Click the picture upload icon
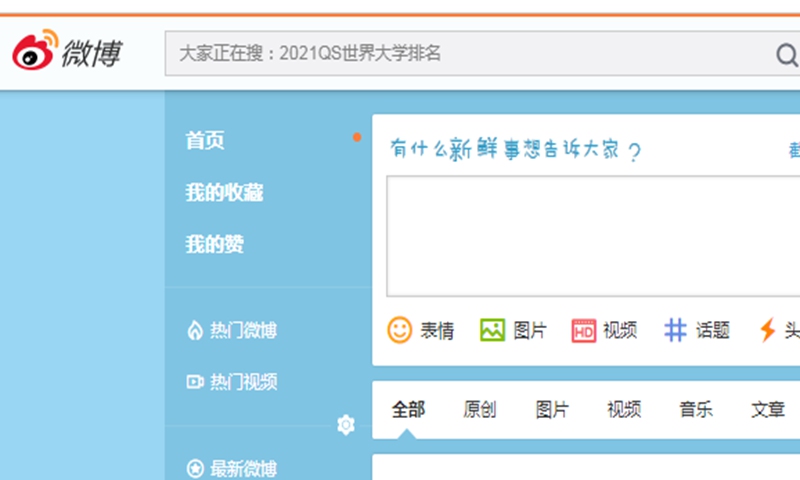The image size is (800, 480). pos(492,330)
